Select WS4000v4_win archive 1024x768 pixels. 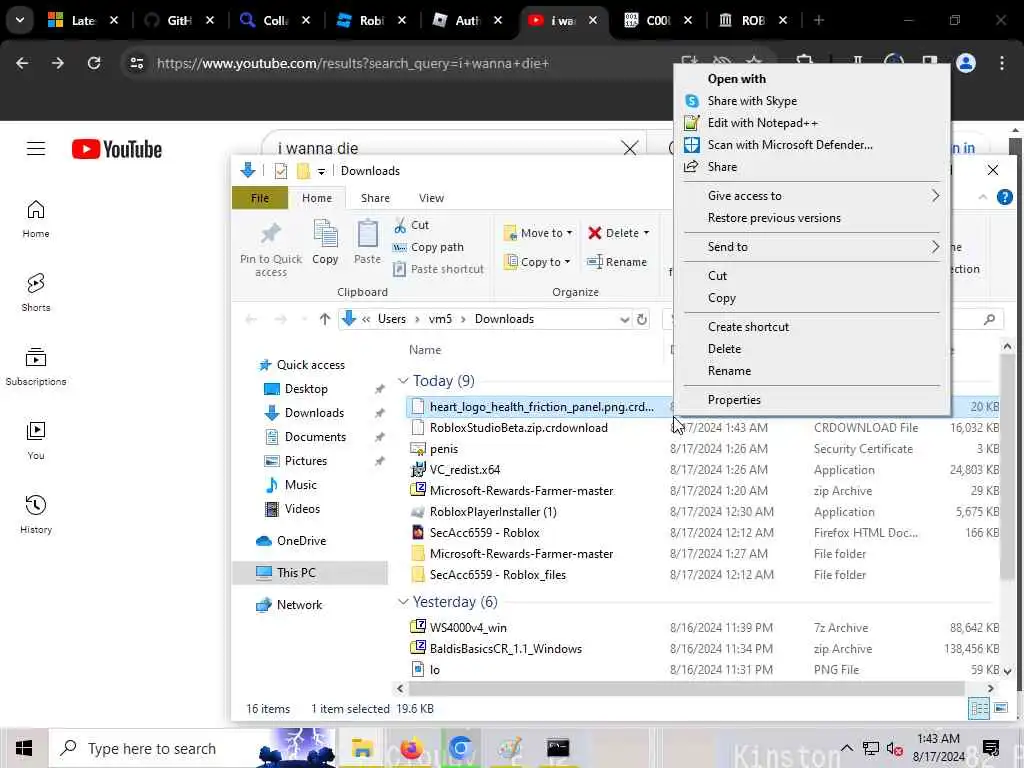[468, 628]
